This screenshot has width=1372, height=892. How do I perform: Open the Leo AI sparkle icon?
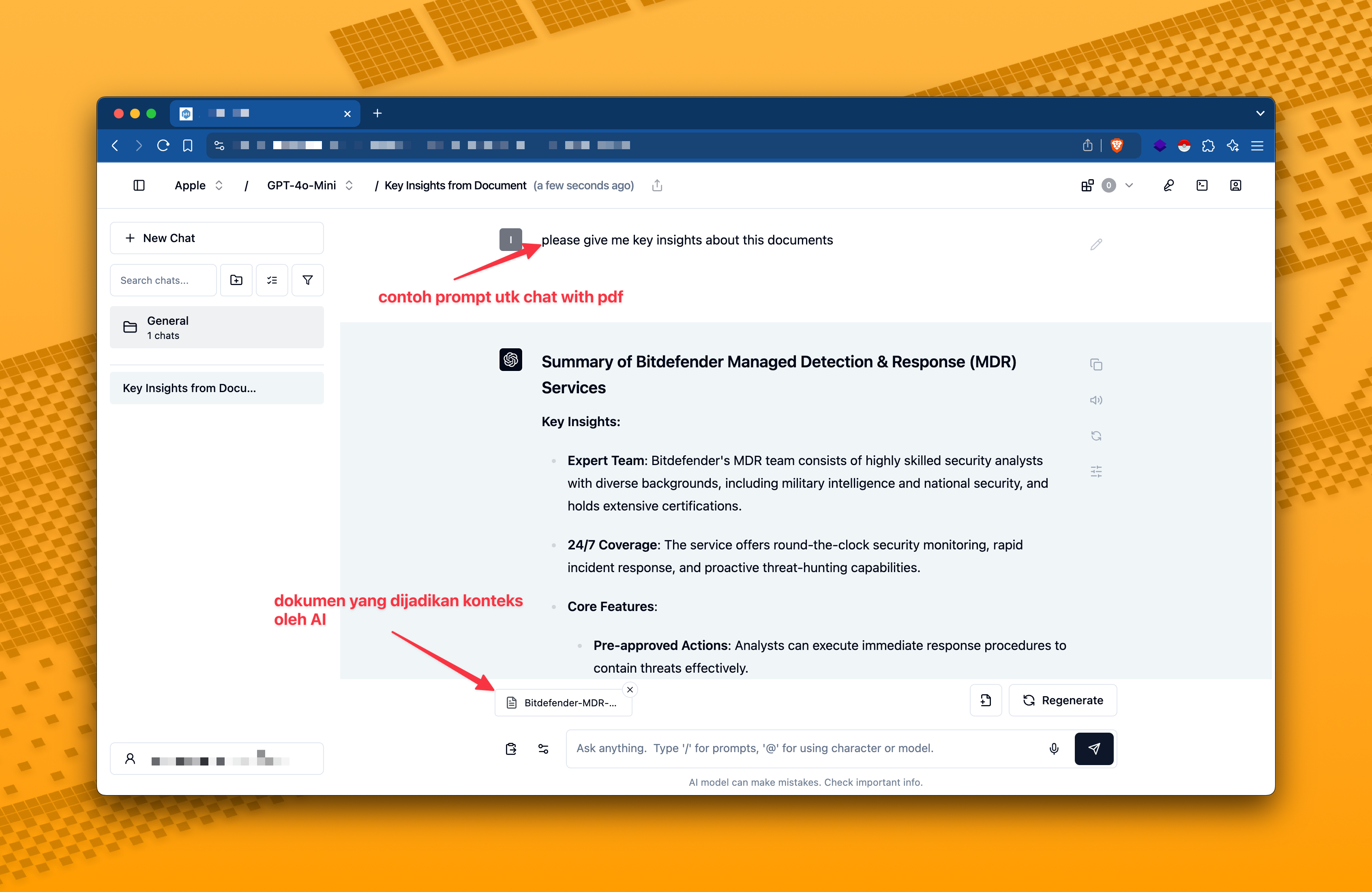1233,145
